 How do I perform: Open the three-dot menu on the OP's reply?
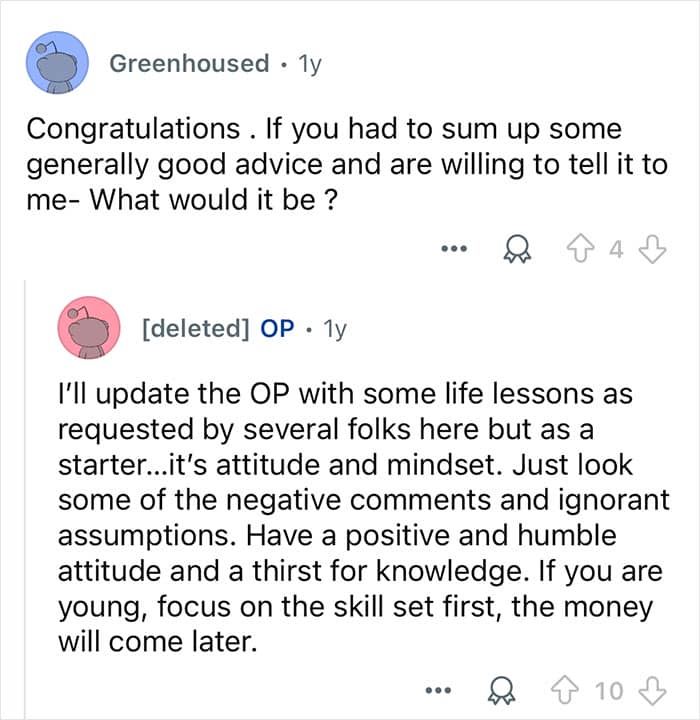[x=438, y=691]
